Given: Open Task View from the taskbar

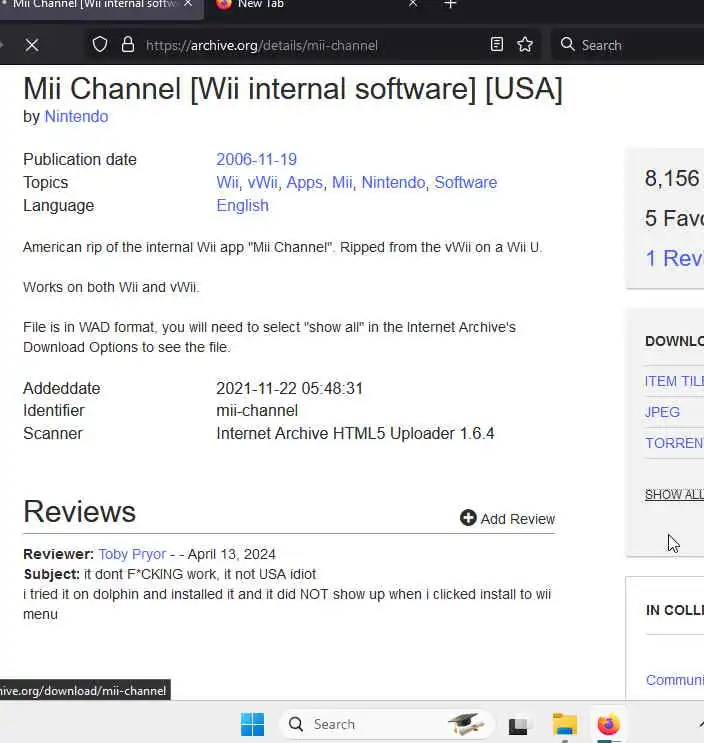Looking at the screenshot, I should (x=518, y=725).
